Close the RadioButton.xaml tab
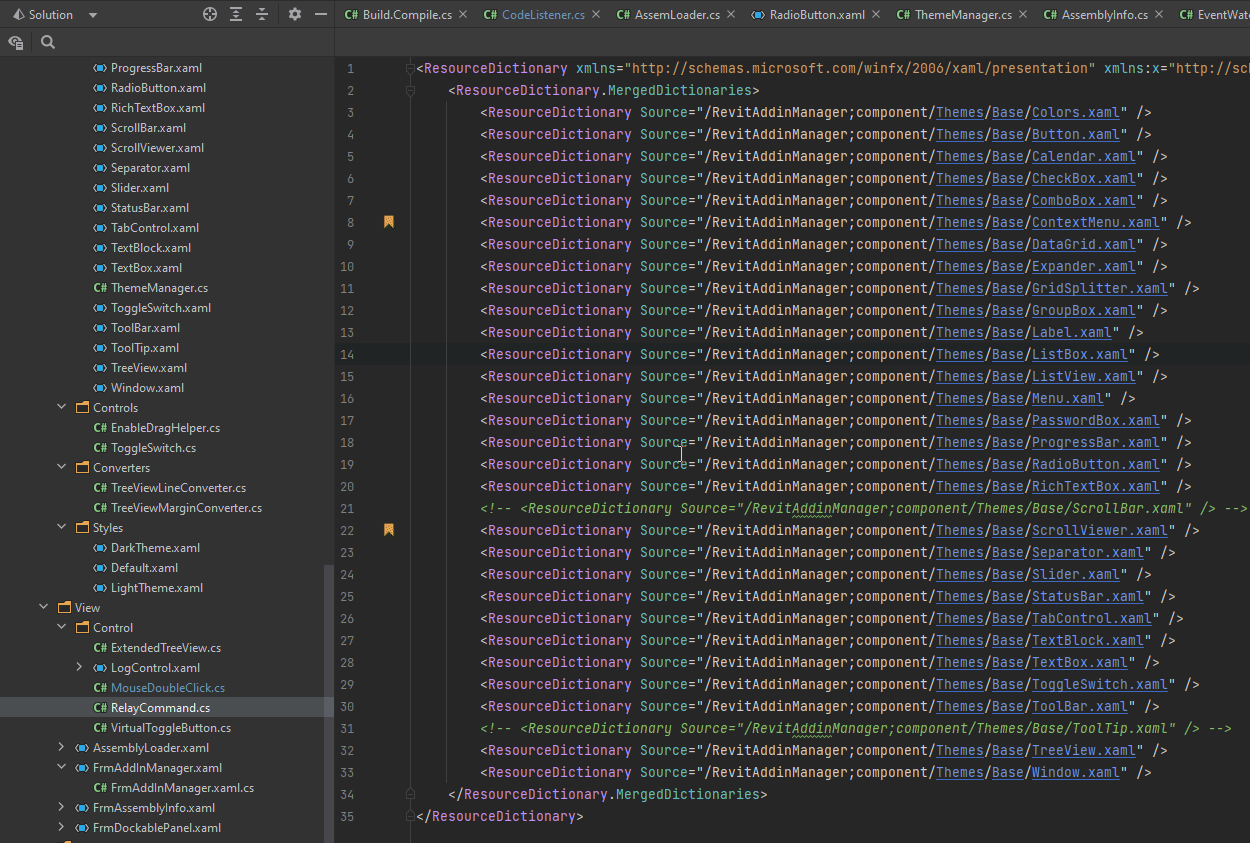This screenshot has height=843, width=1250. (x=877, y=15)
